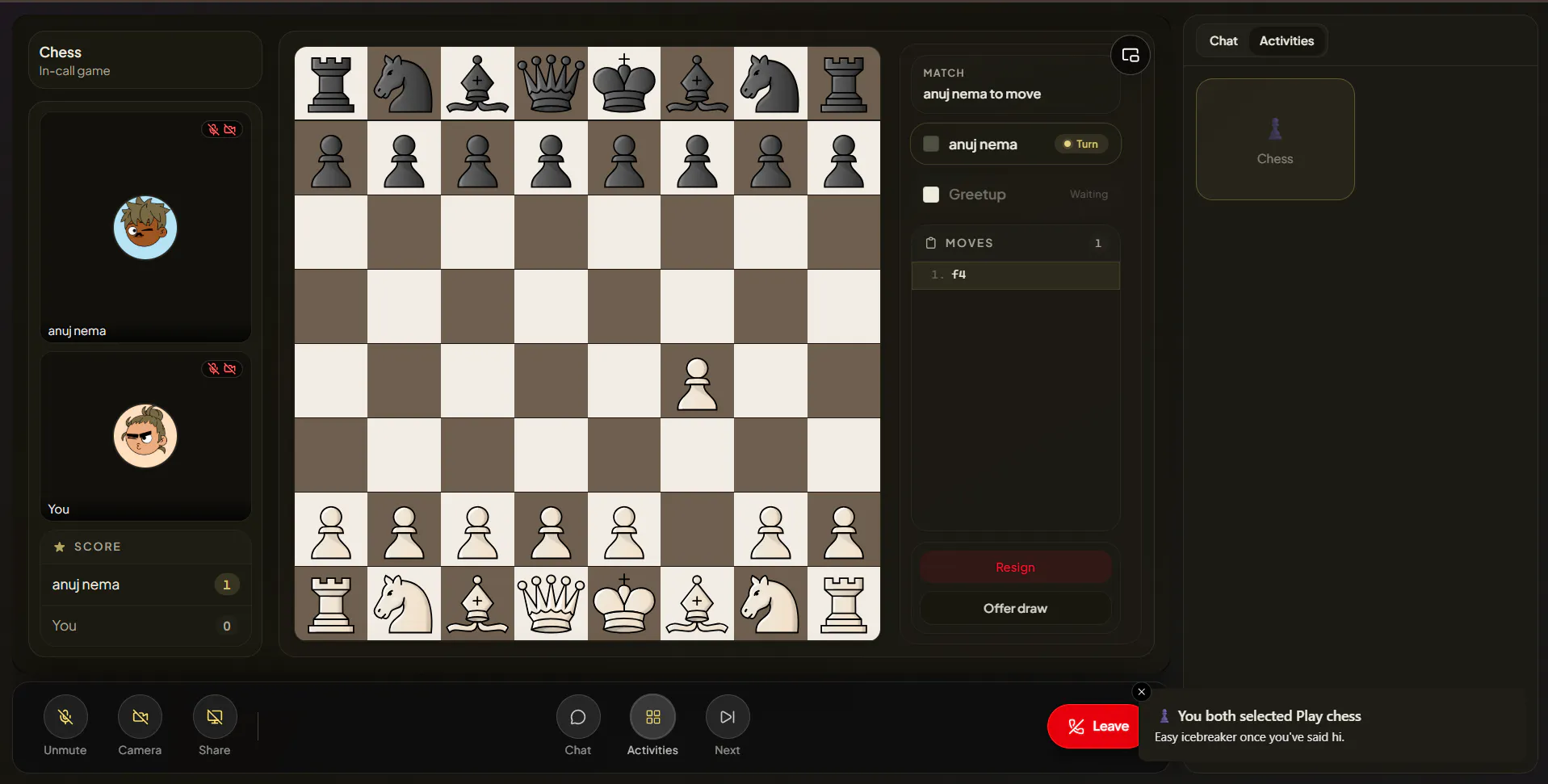Click anuj nema's avatar tile
Screen dimensions: 1548x784
pos(145,228)
